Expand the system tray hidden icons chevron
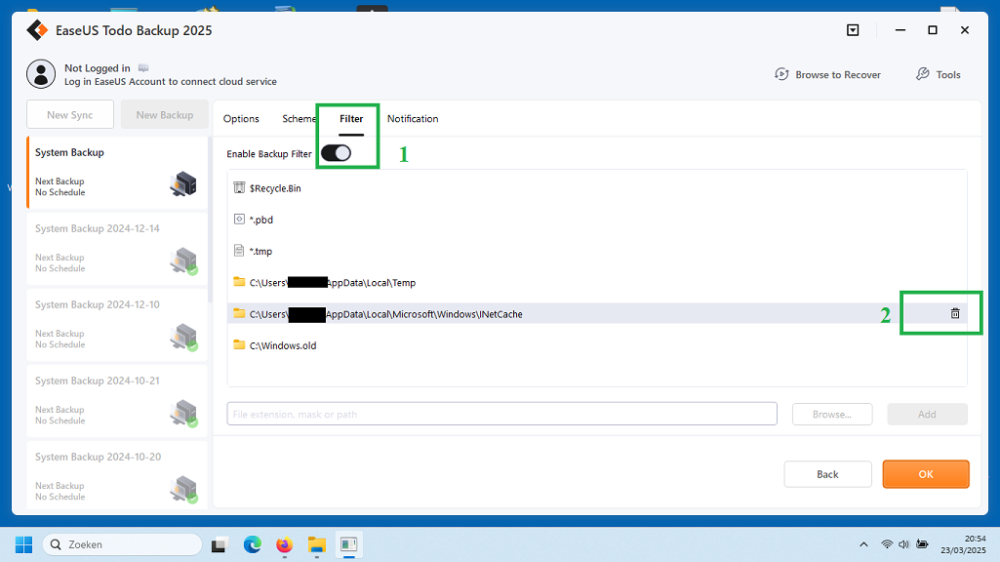The height and width of the screenshot is (562, 1000). coord(863,545)
